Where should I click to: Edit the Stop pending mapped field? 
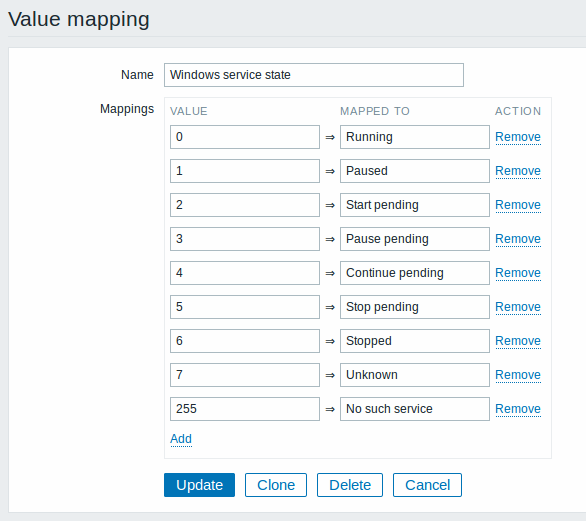pos(415,307)
